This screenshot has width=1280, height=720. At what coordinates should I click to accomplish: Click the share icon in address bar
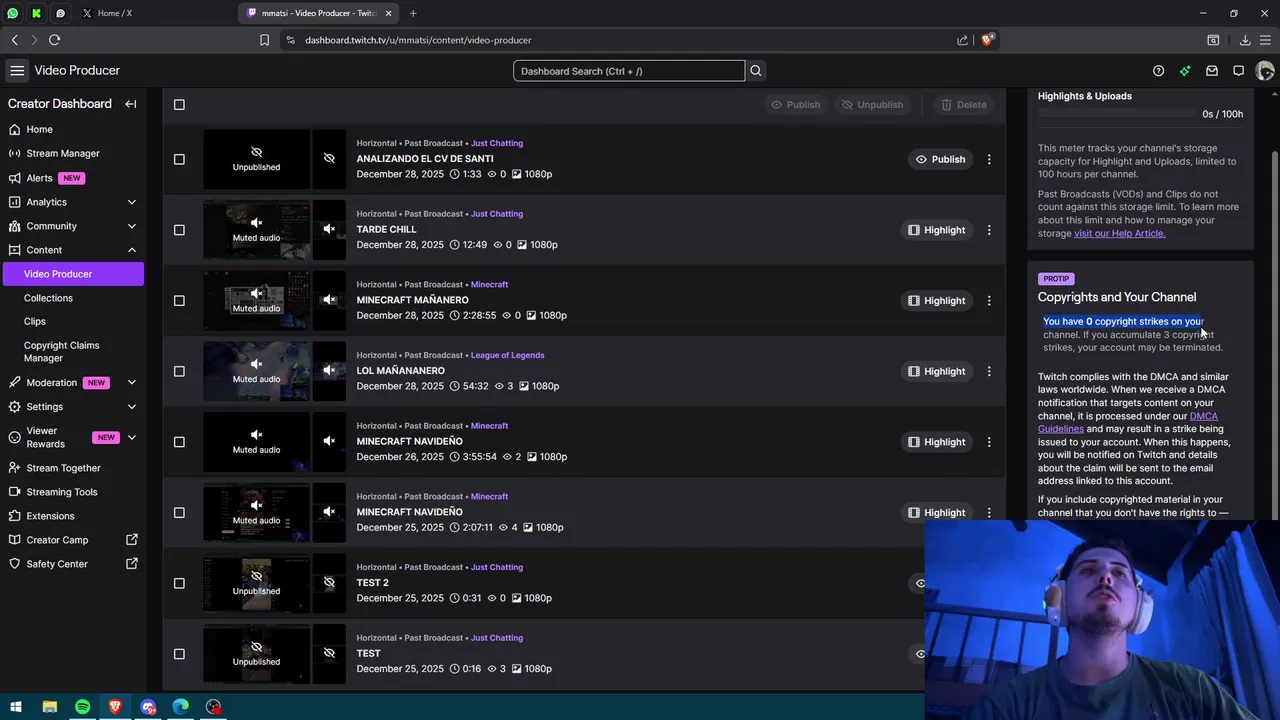point(962,40)
